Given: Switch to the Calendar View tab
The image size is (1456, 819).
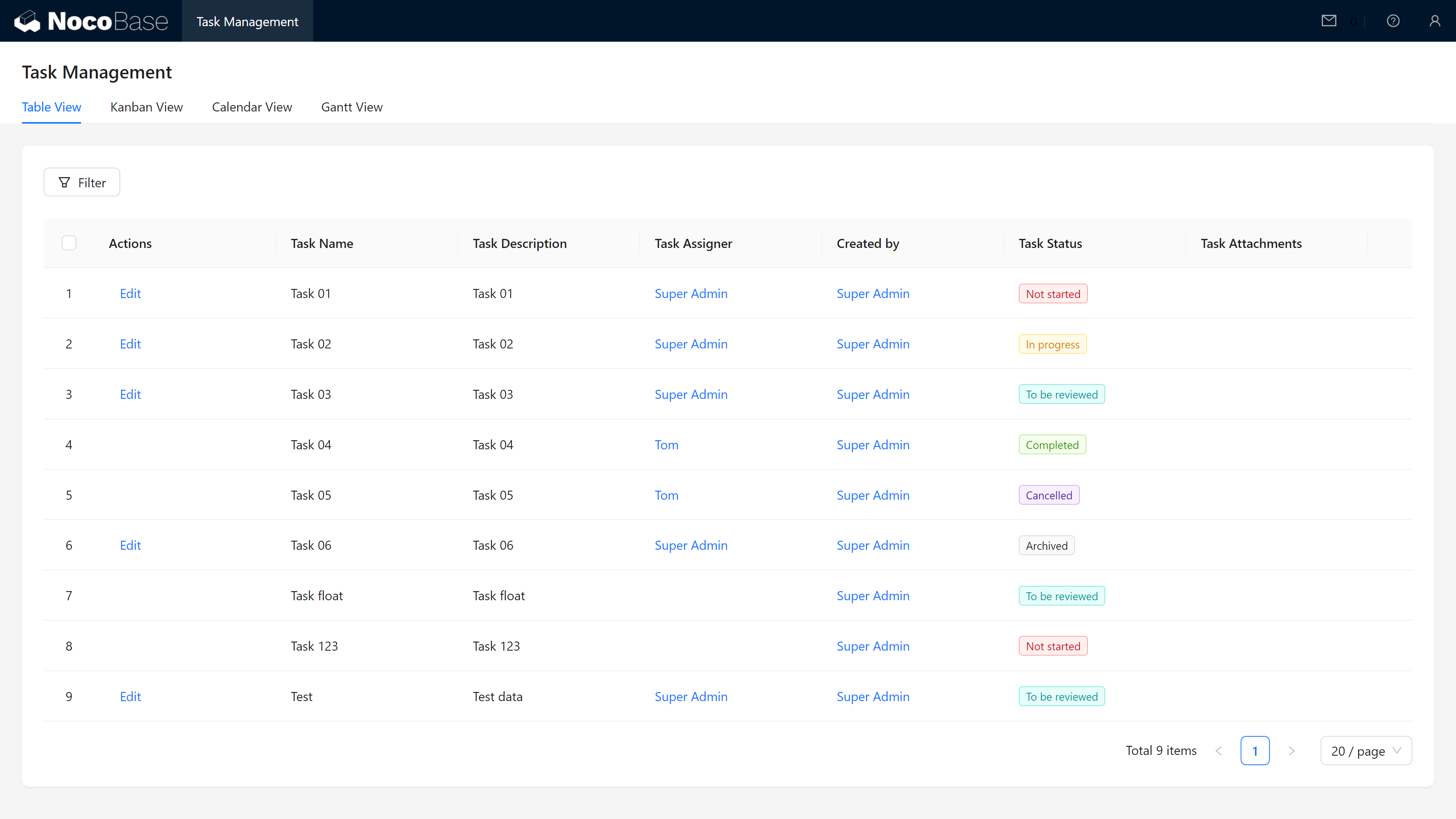Looking at the screenshot, I should click(251, 107).
